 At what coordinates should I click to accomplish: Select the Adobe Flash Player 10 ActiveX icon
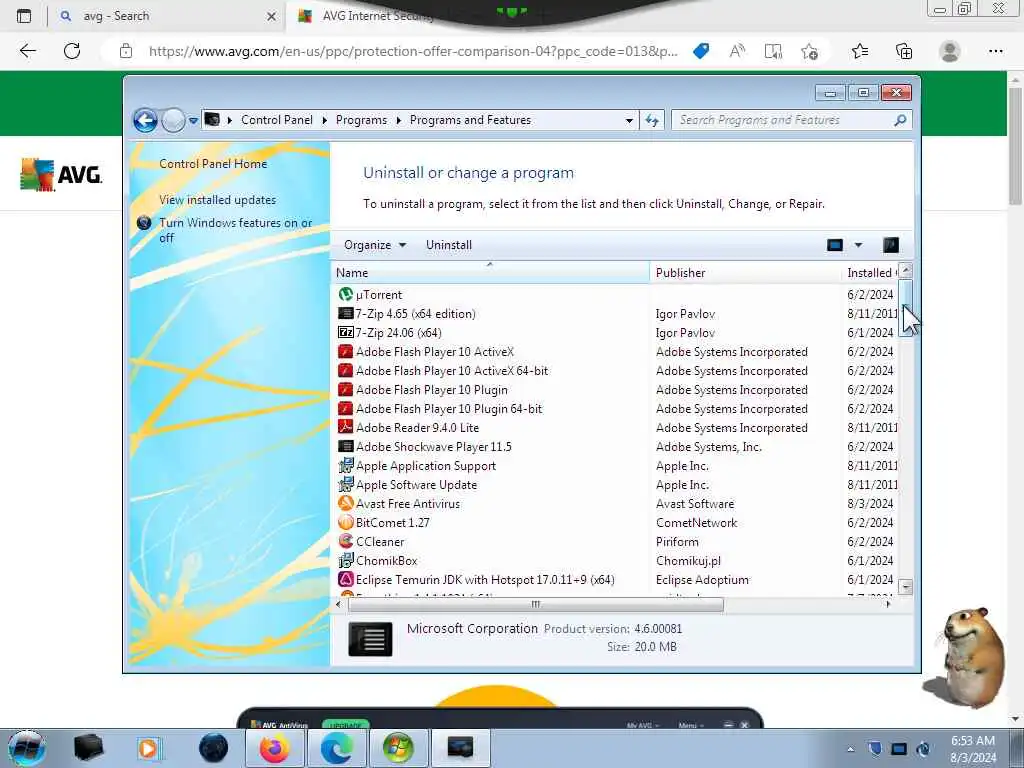(345, 351)
